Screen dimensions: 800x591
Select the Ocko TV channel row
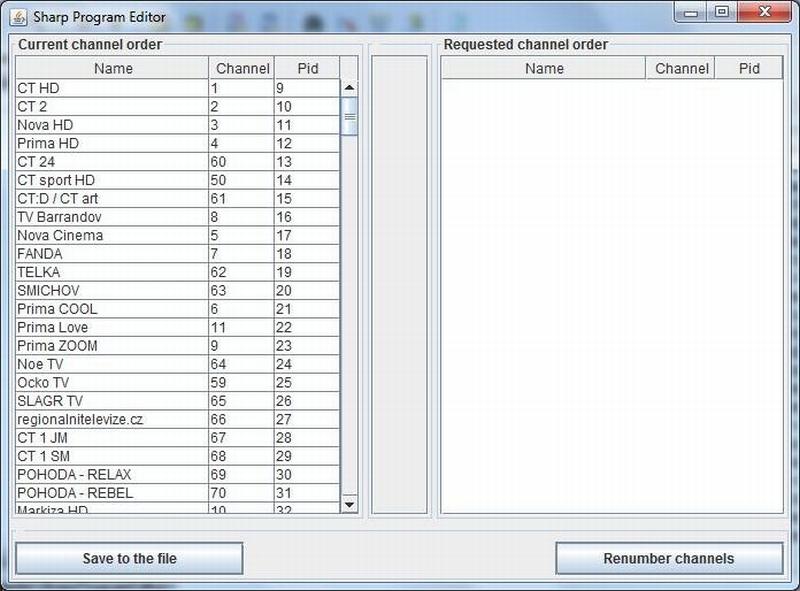pos(110,383)
